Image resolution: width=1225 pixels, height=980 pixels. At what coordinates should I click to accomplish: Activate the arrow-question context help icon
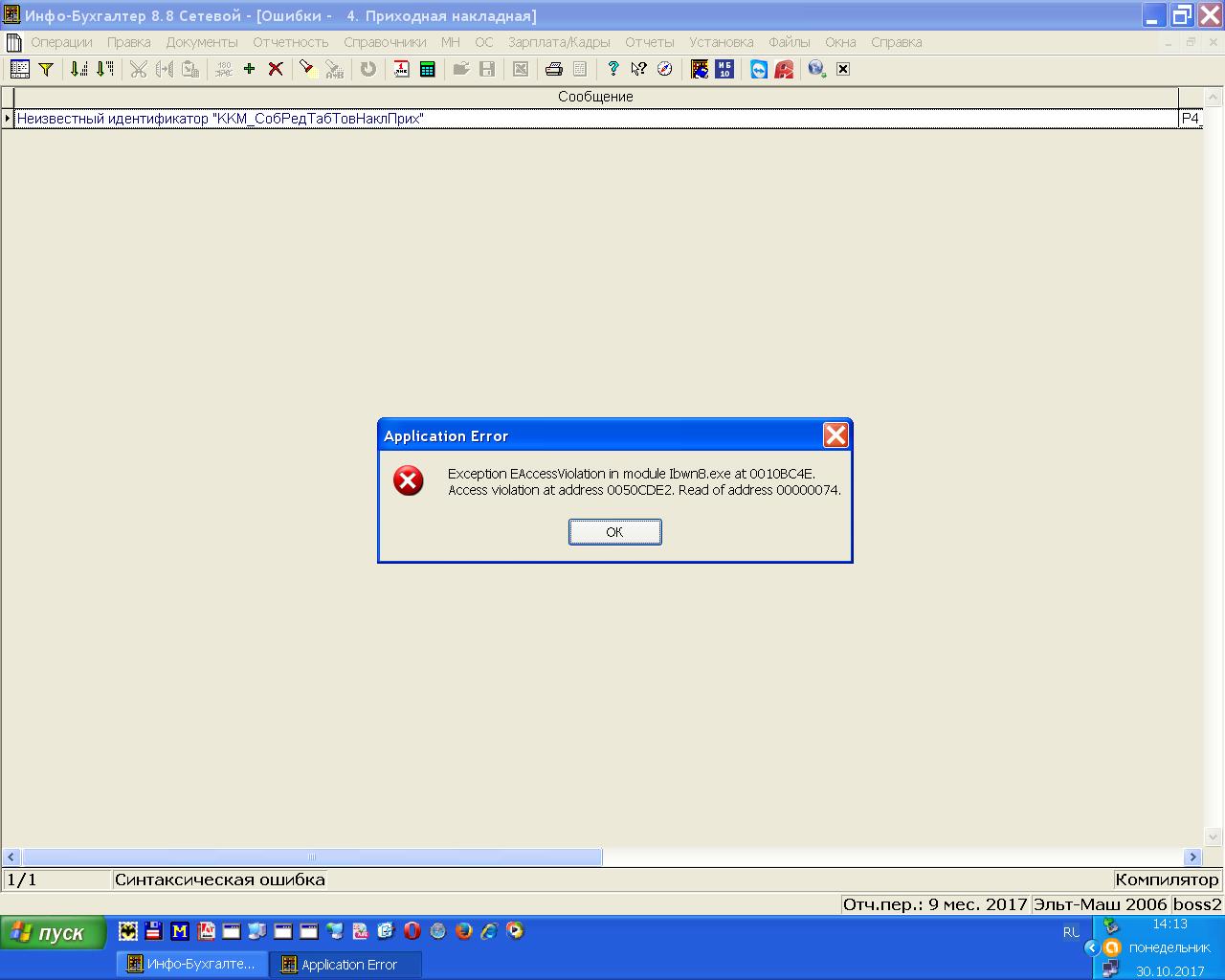tap(638, 69)
